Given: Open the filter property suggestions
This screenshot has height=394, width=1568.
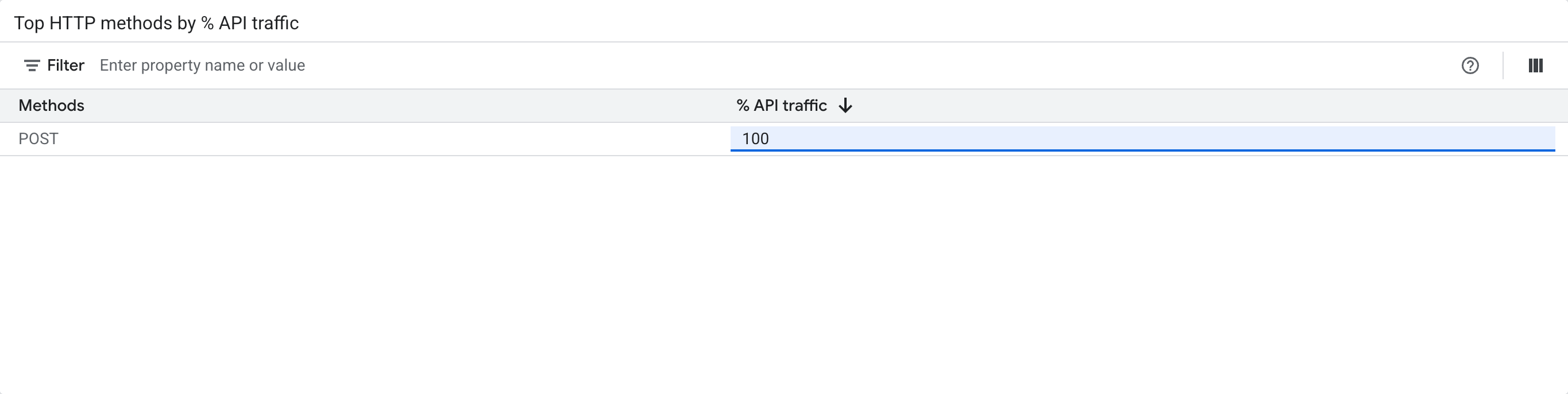Looking at the screenshot, I should (202, 65).
